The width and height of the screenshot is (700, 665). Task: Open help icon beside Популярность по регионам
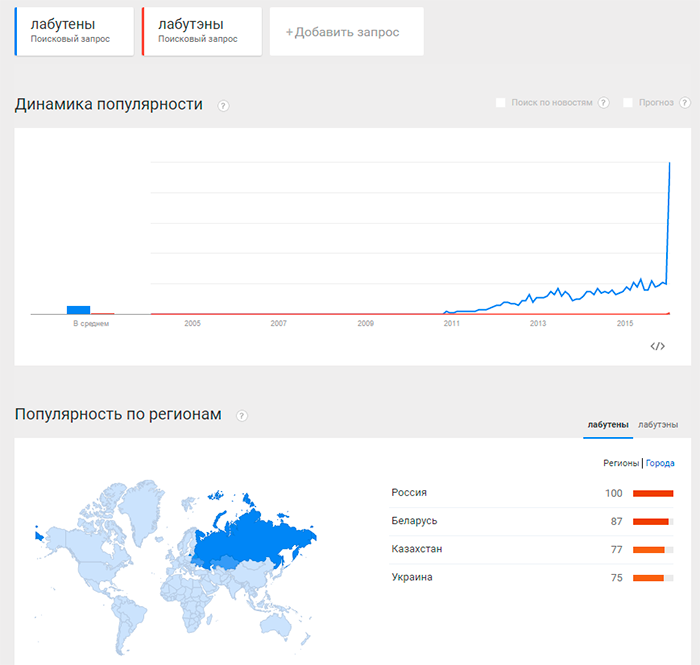click(241, 416)
